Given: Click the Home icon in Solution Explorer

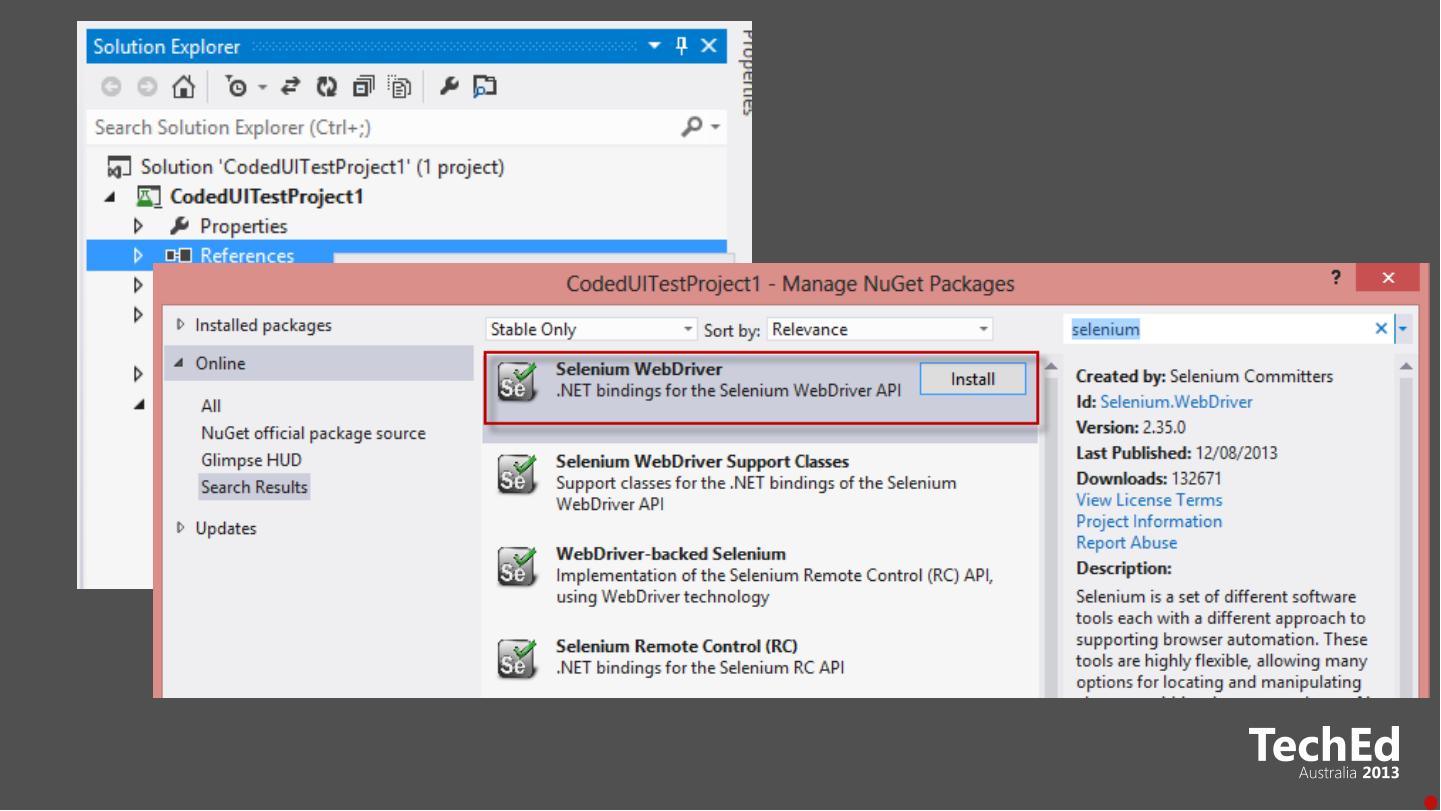Looking at the screenshot, I should 183,87.
